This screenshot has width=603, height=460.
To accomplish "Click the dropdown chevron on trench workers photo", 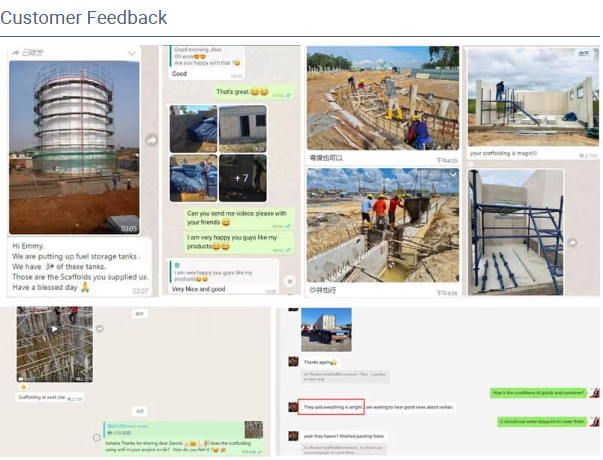I will (453, 175).
